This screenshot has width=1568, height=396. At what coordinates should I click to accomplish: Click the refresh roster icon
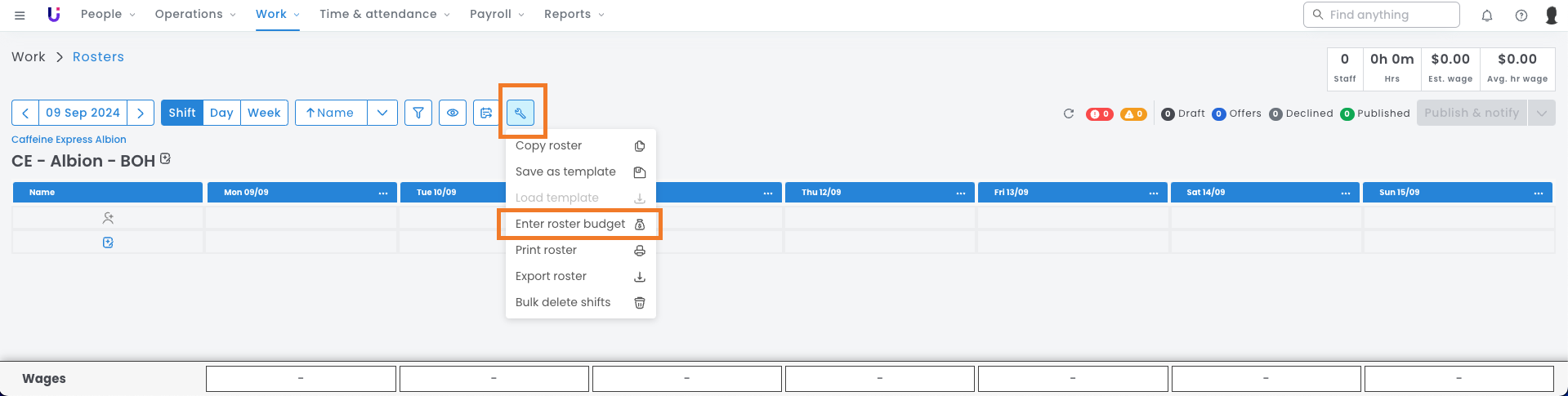pyautogui.click(x=1068, y=113)
